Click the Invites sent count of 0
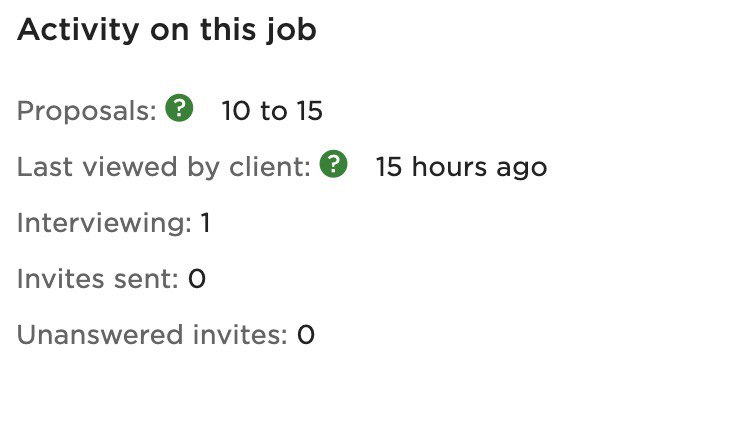This screenshot has height=422, width=730. click(x=197, y=278)
